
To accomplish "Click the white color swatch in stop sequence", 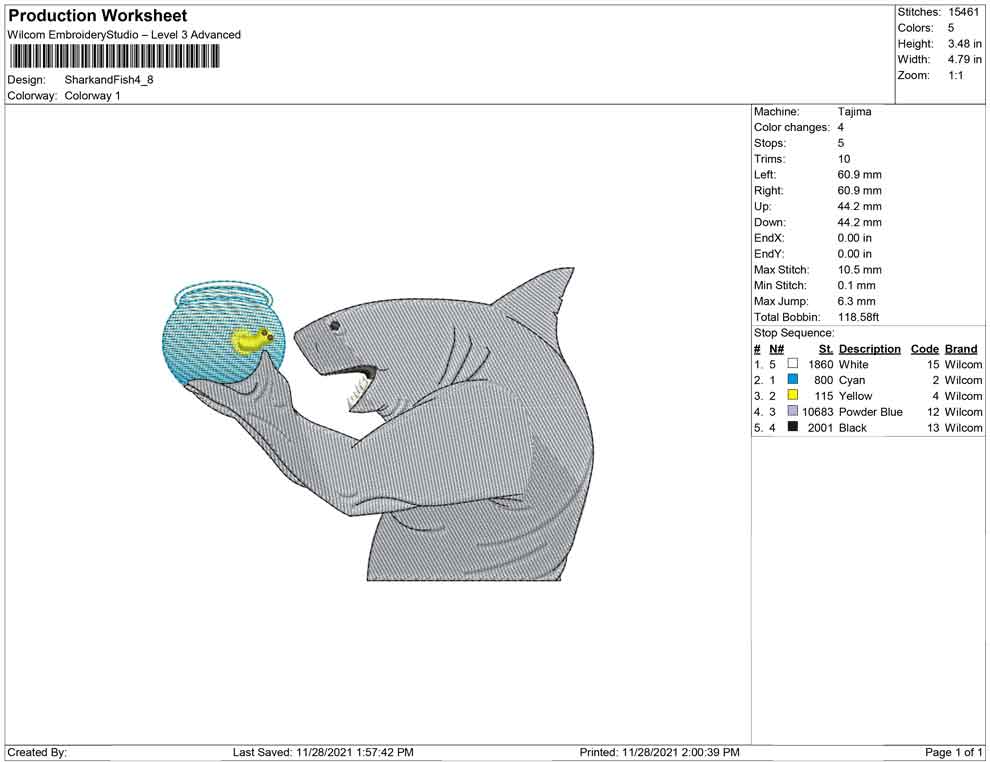I will tap(793, 365).
